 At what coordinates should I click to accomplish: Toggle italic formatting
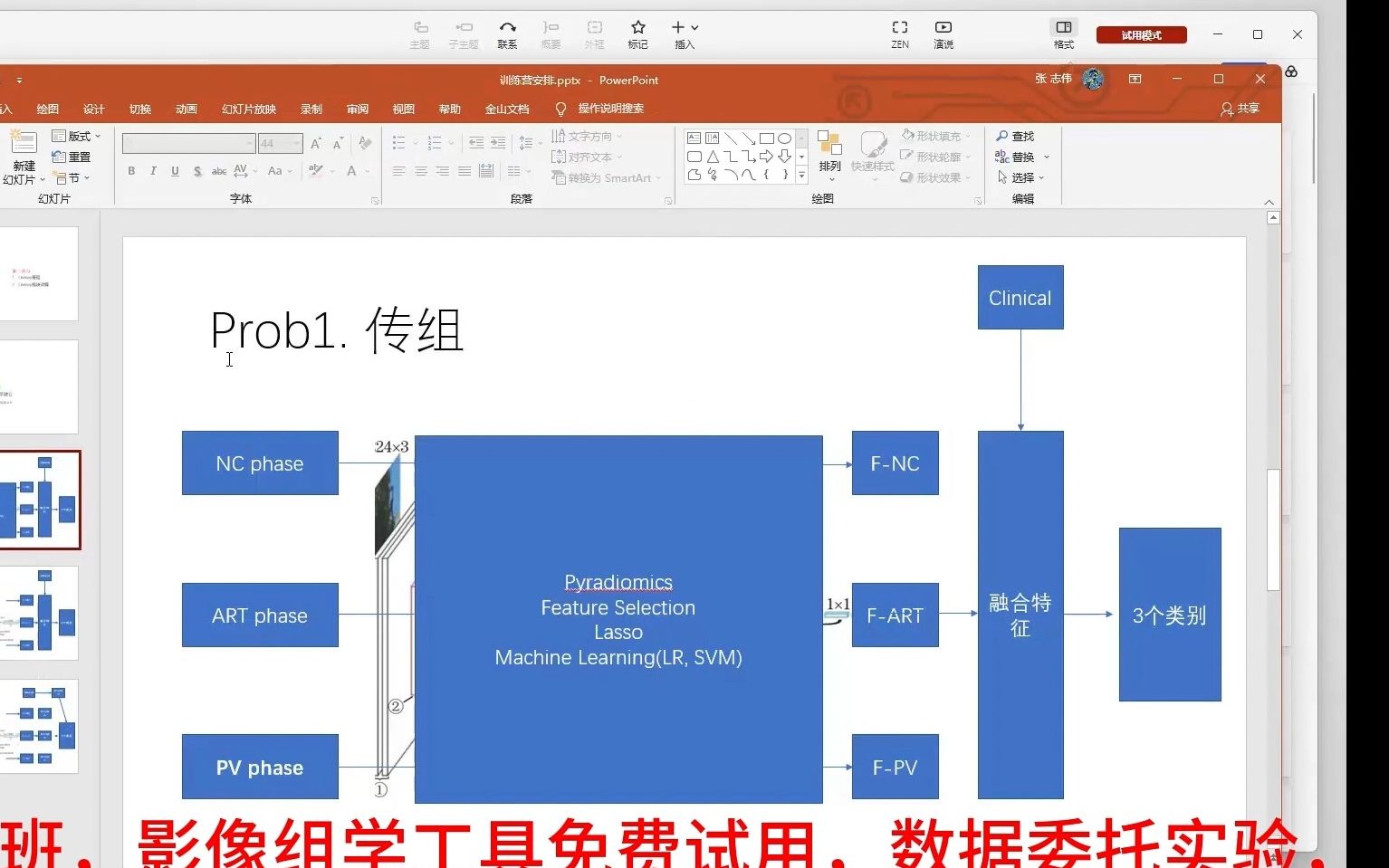click(x=153, y=170)
